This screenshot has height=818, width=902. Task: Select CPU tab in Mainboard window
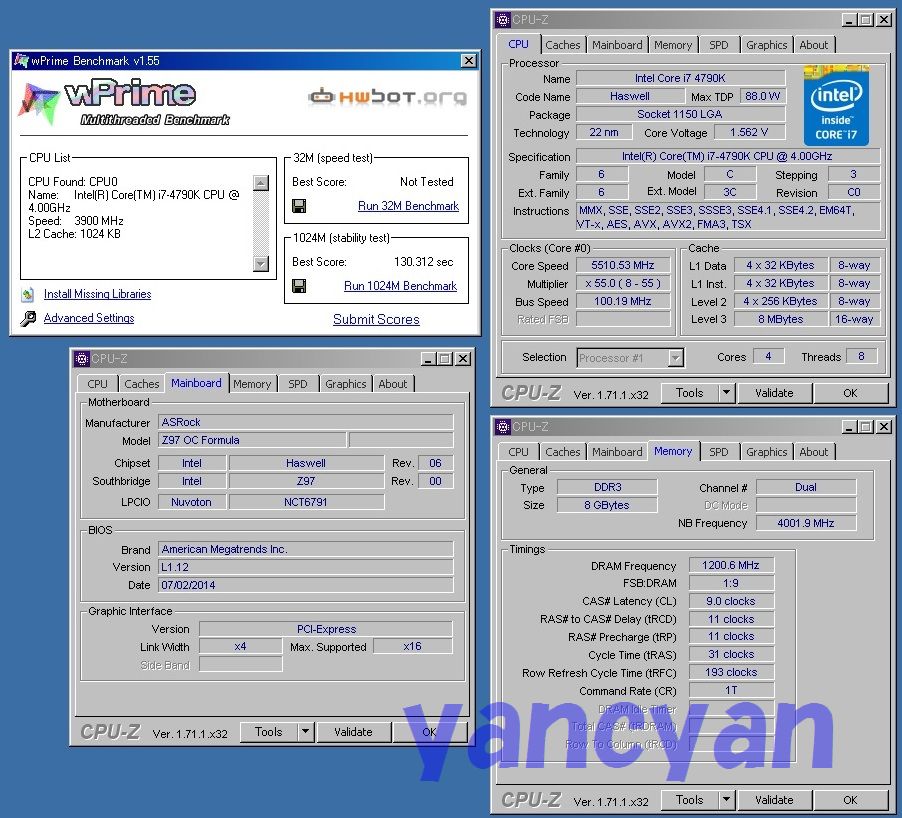coord(97,384)
